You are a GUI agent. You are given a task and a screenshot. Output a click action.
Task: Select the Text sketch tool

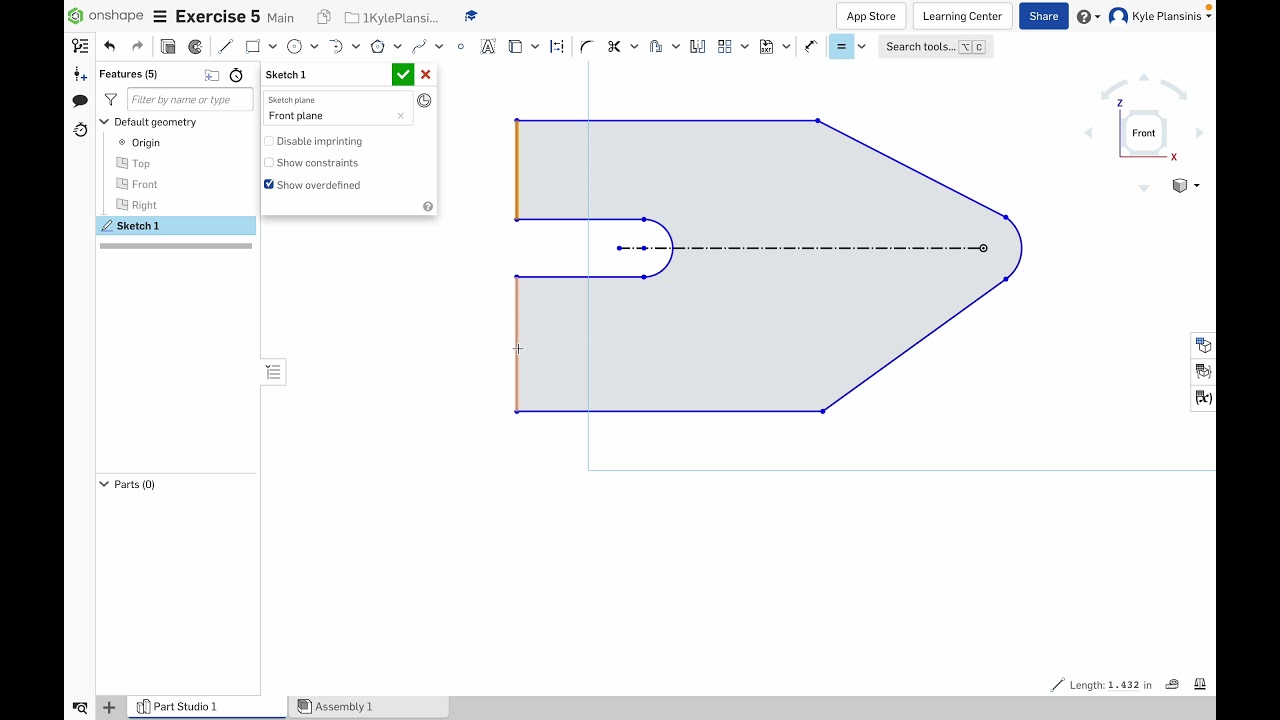pyautogui.click(x=488, y=47)
